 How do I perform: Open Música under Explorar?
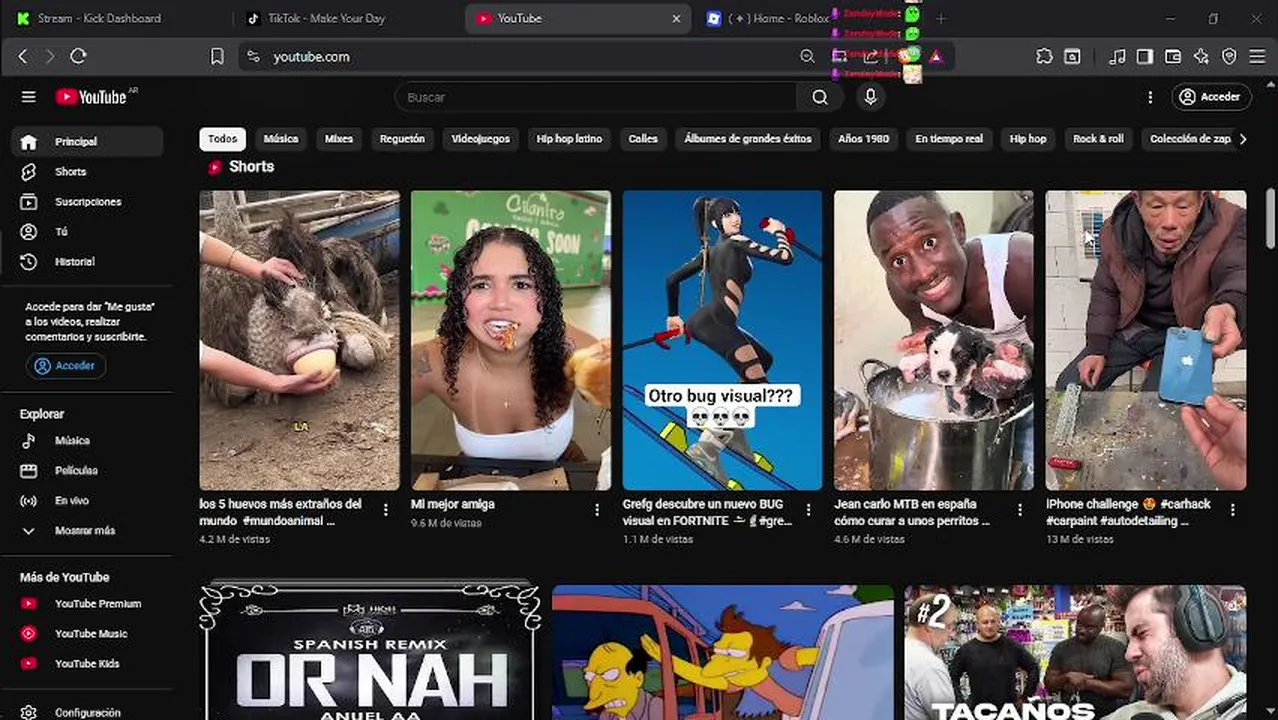tap(88, 441)
